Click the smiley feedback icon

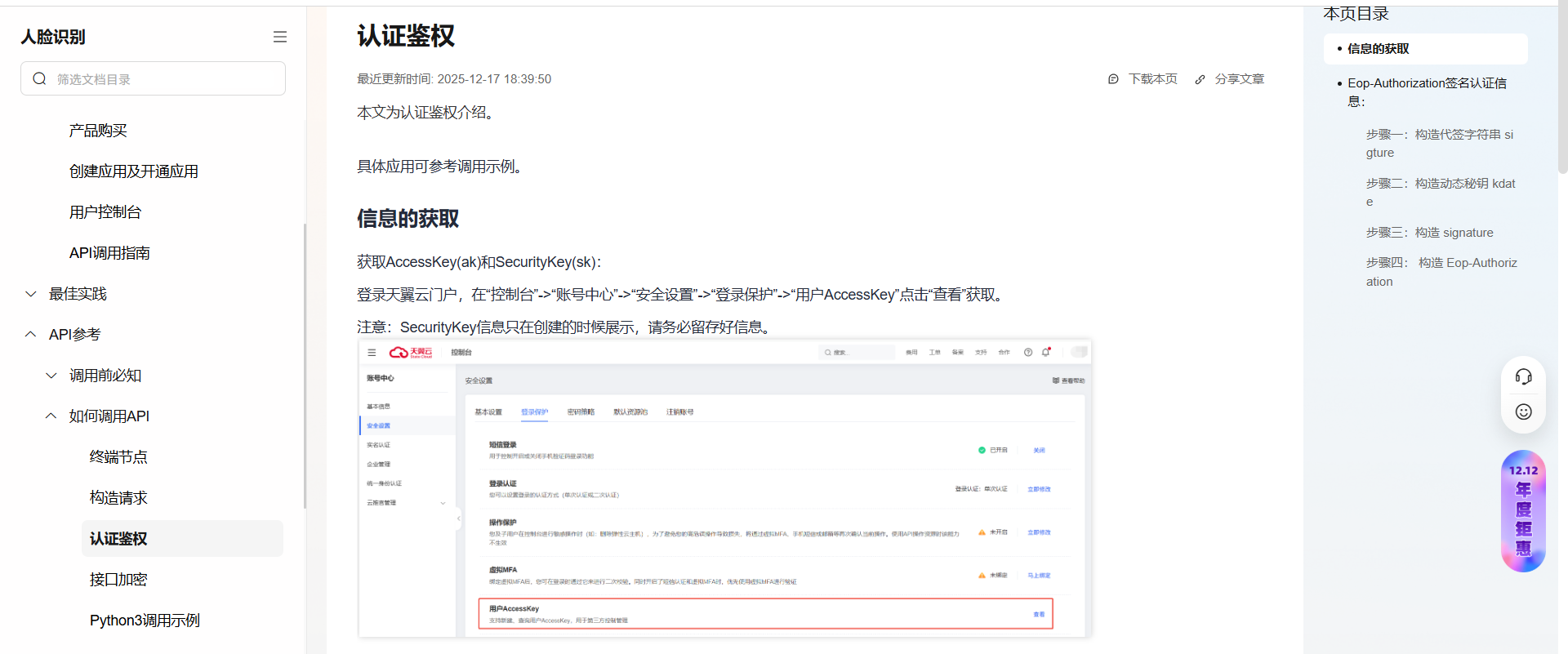coord(1523,412)
